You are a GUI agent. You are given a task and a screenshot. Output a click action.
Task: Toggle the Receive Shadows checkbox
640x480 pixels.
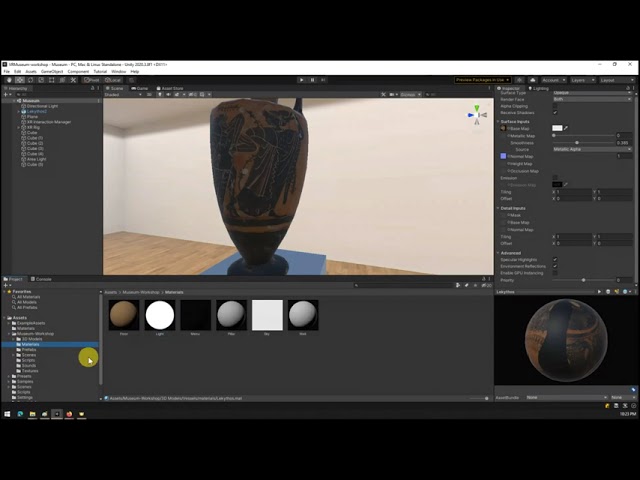pyautogui.click(x=555, y=112)
